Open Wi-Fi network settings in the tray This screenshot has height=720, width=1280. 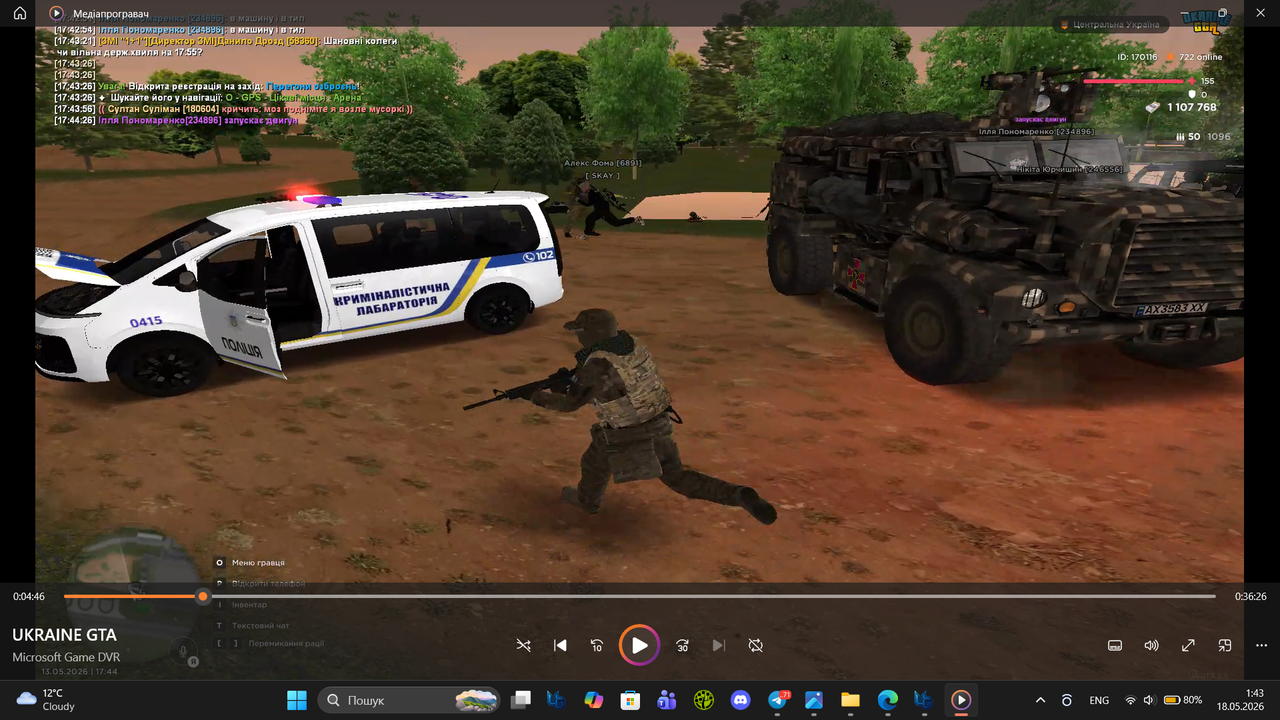1130,700
